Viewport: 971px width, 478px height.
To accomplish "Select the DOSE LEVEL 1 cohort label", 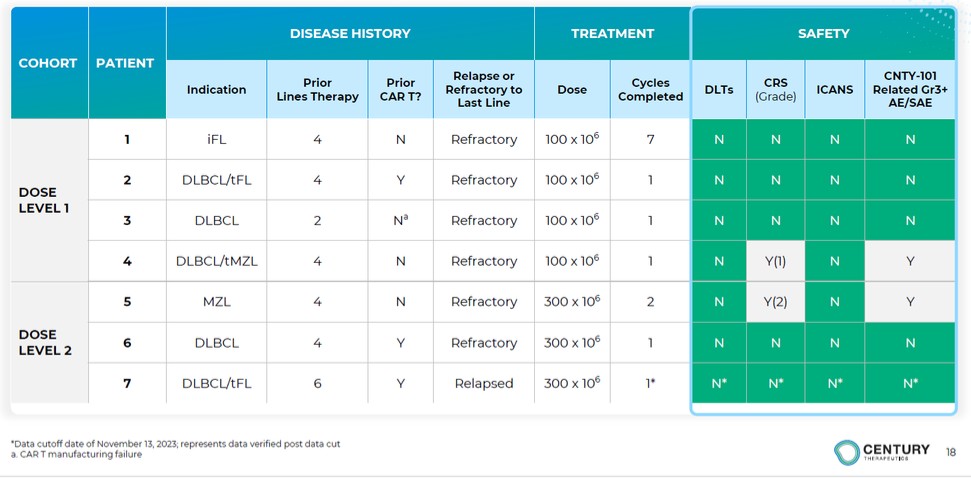I will click(38, 200).
